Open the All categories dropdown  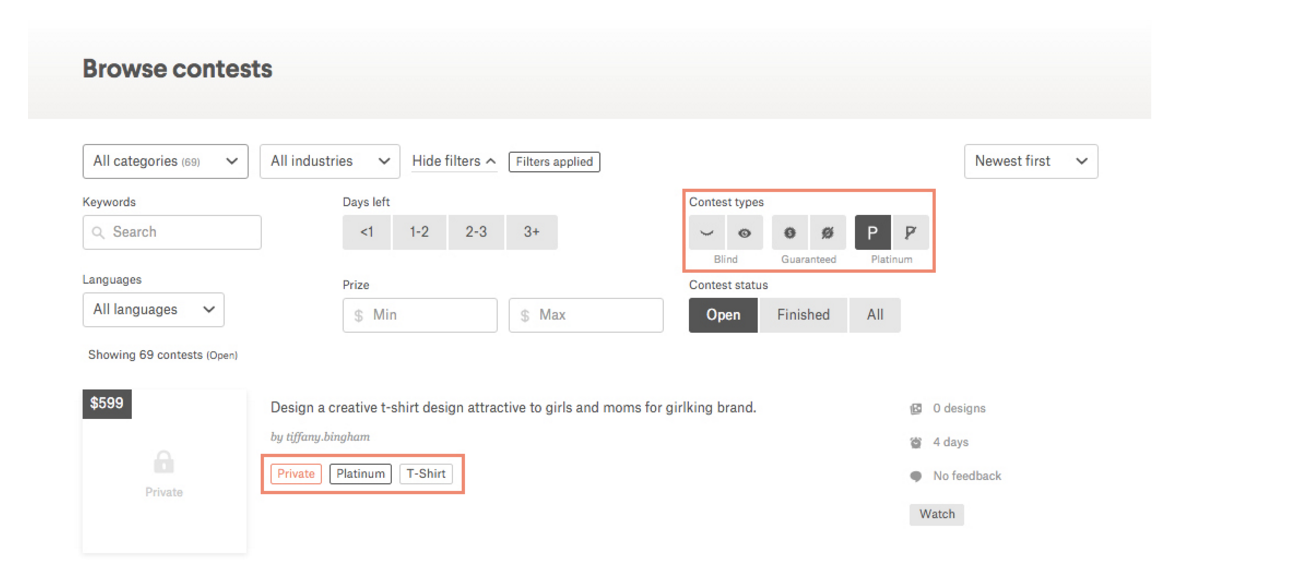tap(165, 161)
